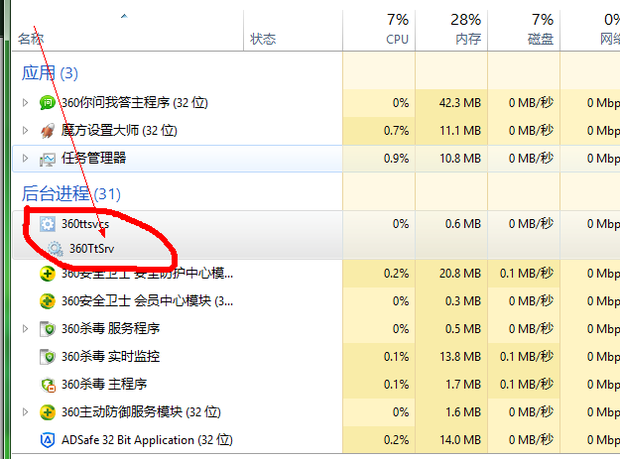Sort by the 内存 column header
The height and width of the screenshot is (459, 620).
(451, 31)
